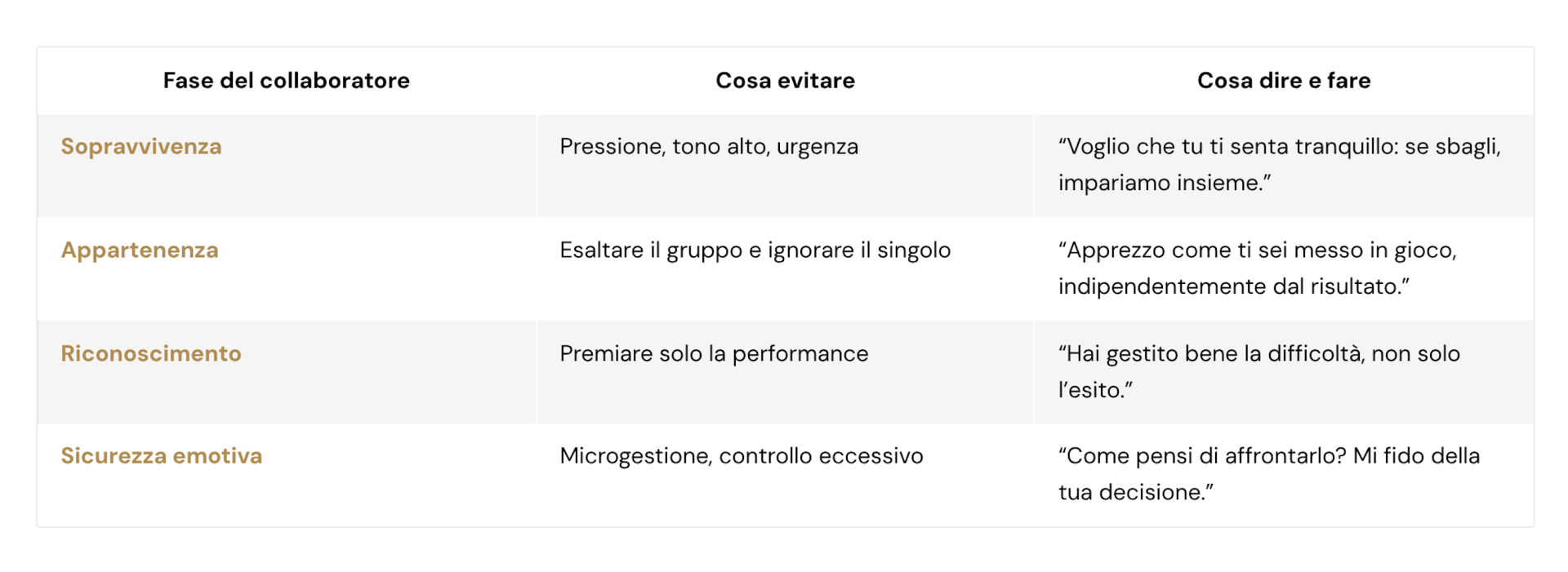Select the text 'tua decisione.'

pos(1135,492)
